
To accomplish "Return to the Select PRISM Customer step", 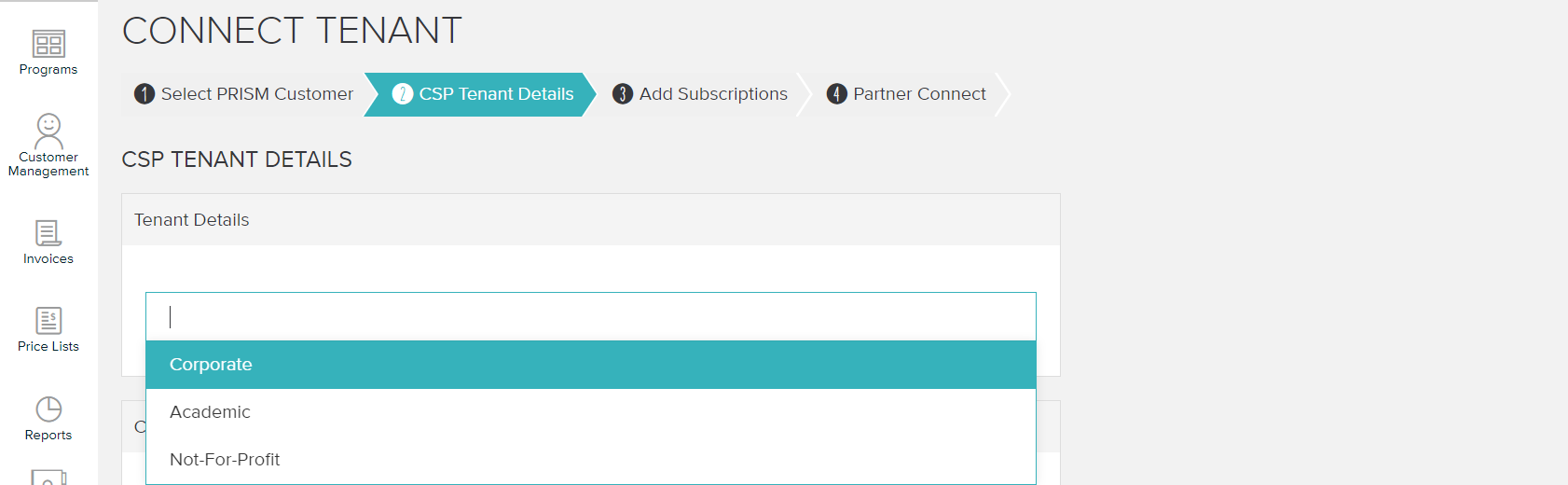I will [x=257, y=94].
